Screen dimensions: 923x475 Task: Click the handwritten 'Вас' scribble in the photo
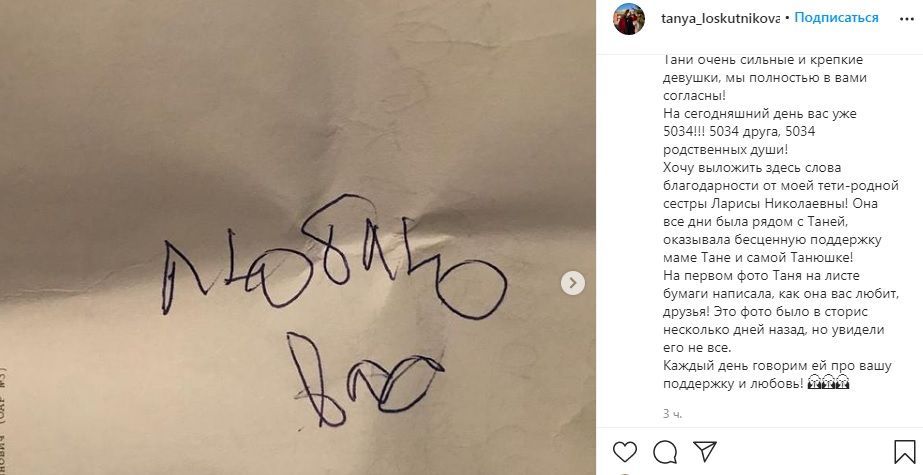(x=365, y=378)
